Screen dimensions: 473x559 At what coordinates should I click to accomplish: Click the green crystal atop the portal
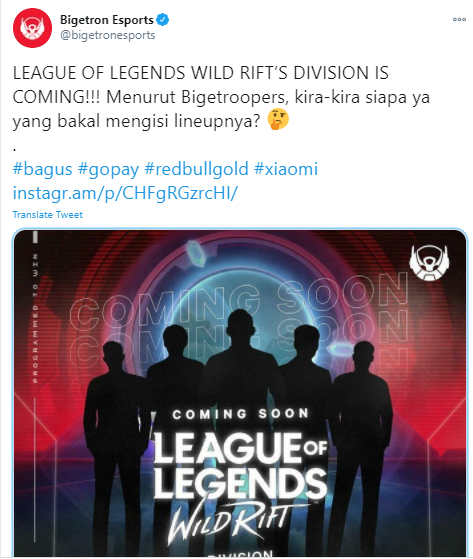195,254
